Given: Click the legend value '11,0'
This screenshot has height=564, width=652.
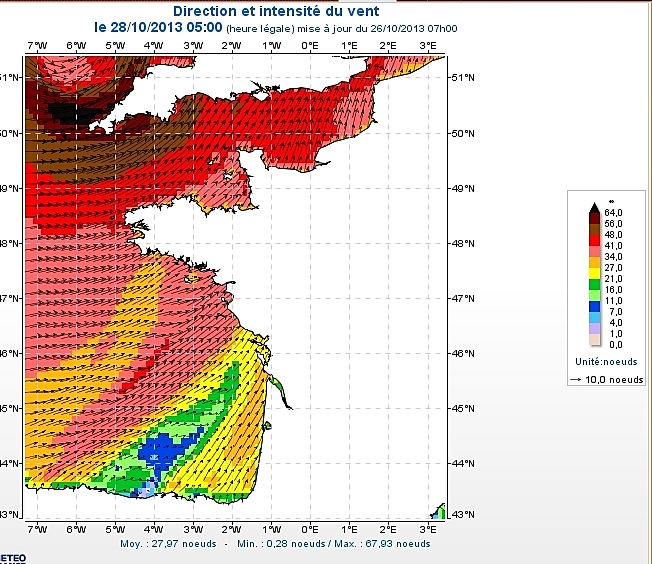Looking at the screenshot, I should tap(613, 301).
